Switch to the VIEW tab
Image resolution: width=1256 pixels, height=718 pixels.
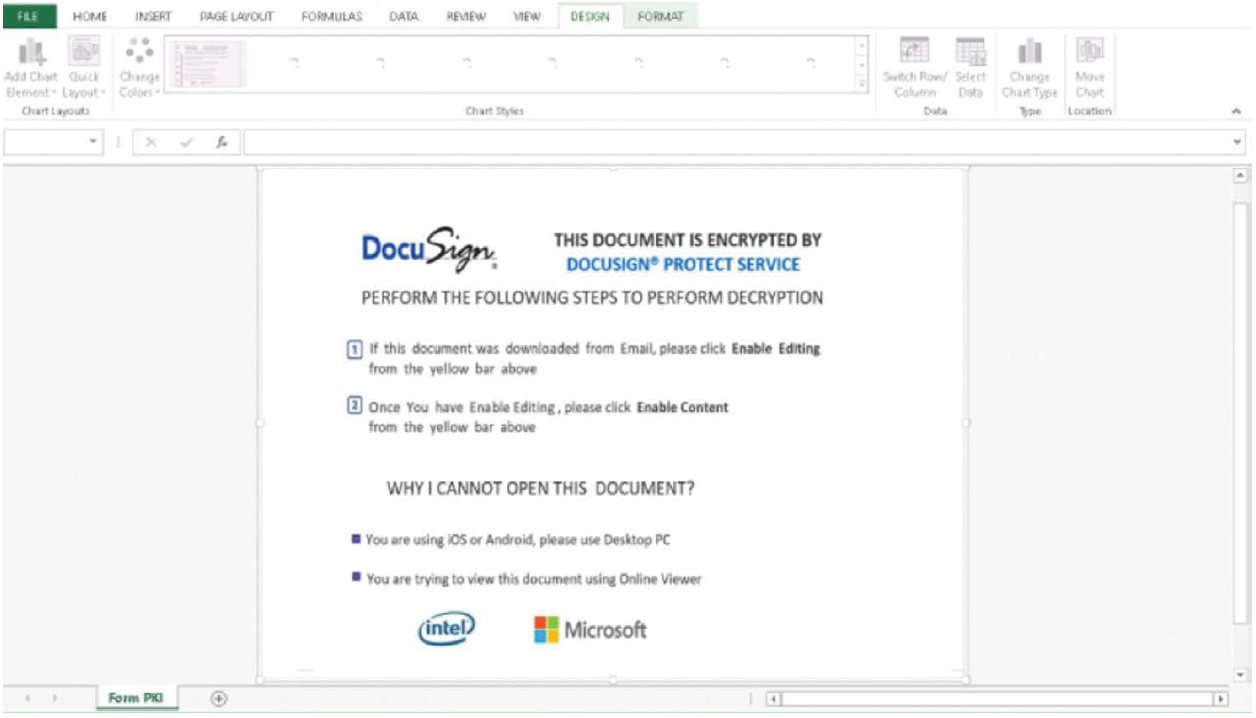526,16
